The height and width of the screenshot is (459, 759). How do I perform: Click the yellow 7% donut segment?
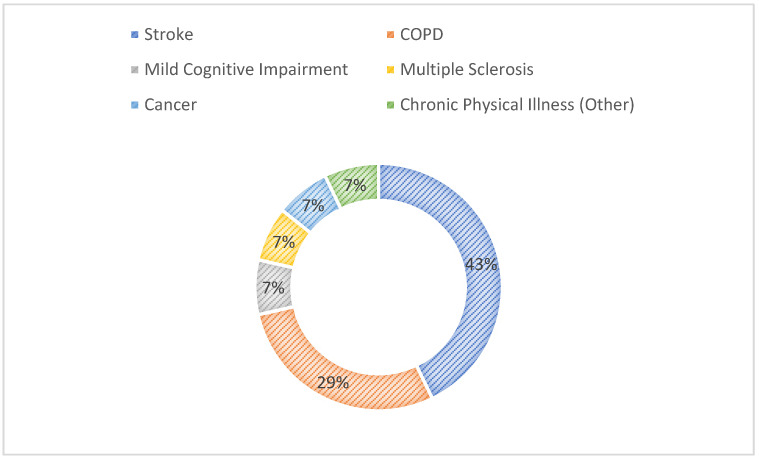point(285,241)
